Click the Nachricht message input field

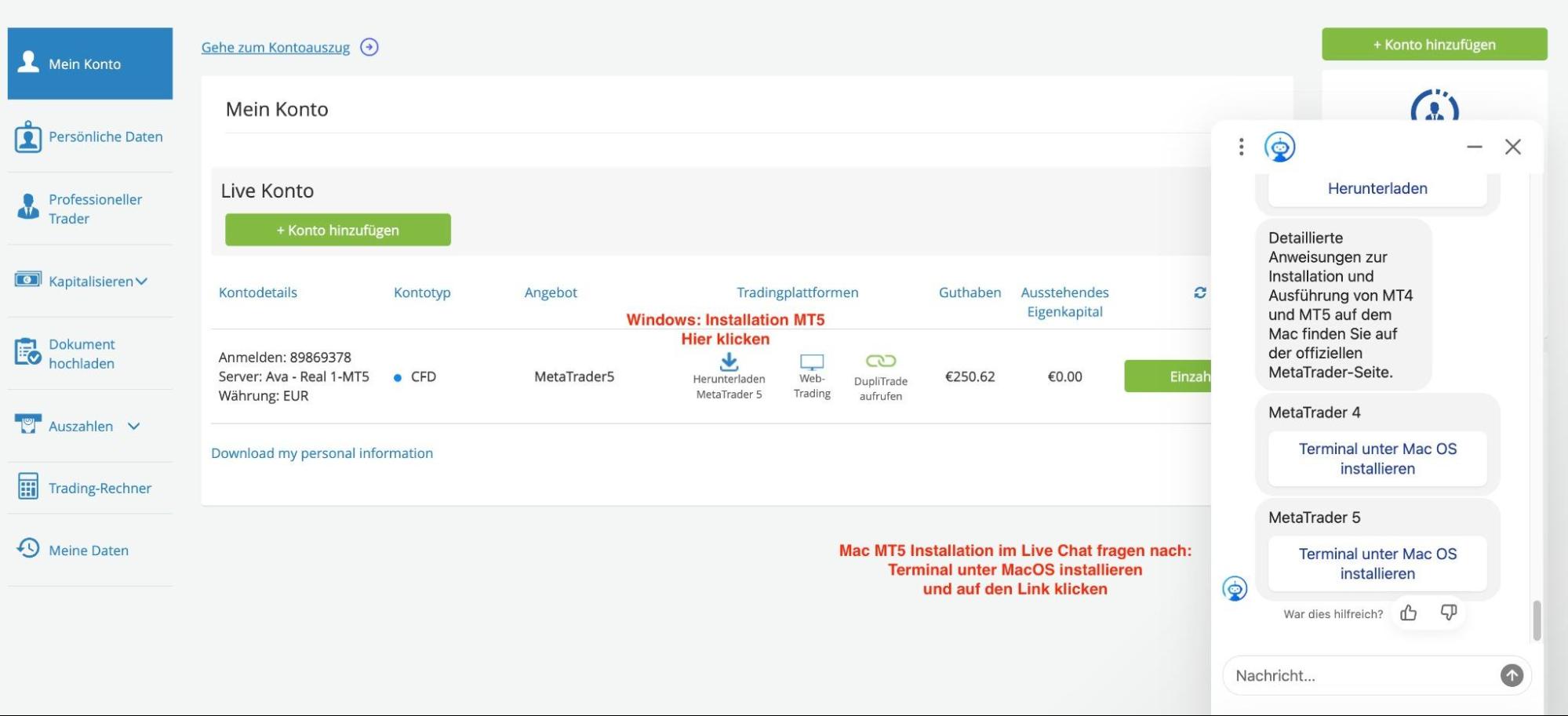pos(1333,674)
